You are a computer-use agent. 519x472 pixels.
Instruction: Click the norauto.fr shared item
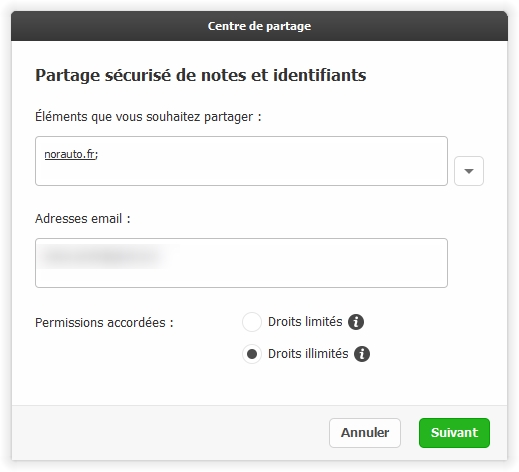tap(70, 154)
